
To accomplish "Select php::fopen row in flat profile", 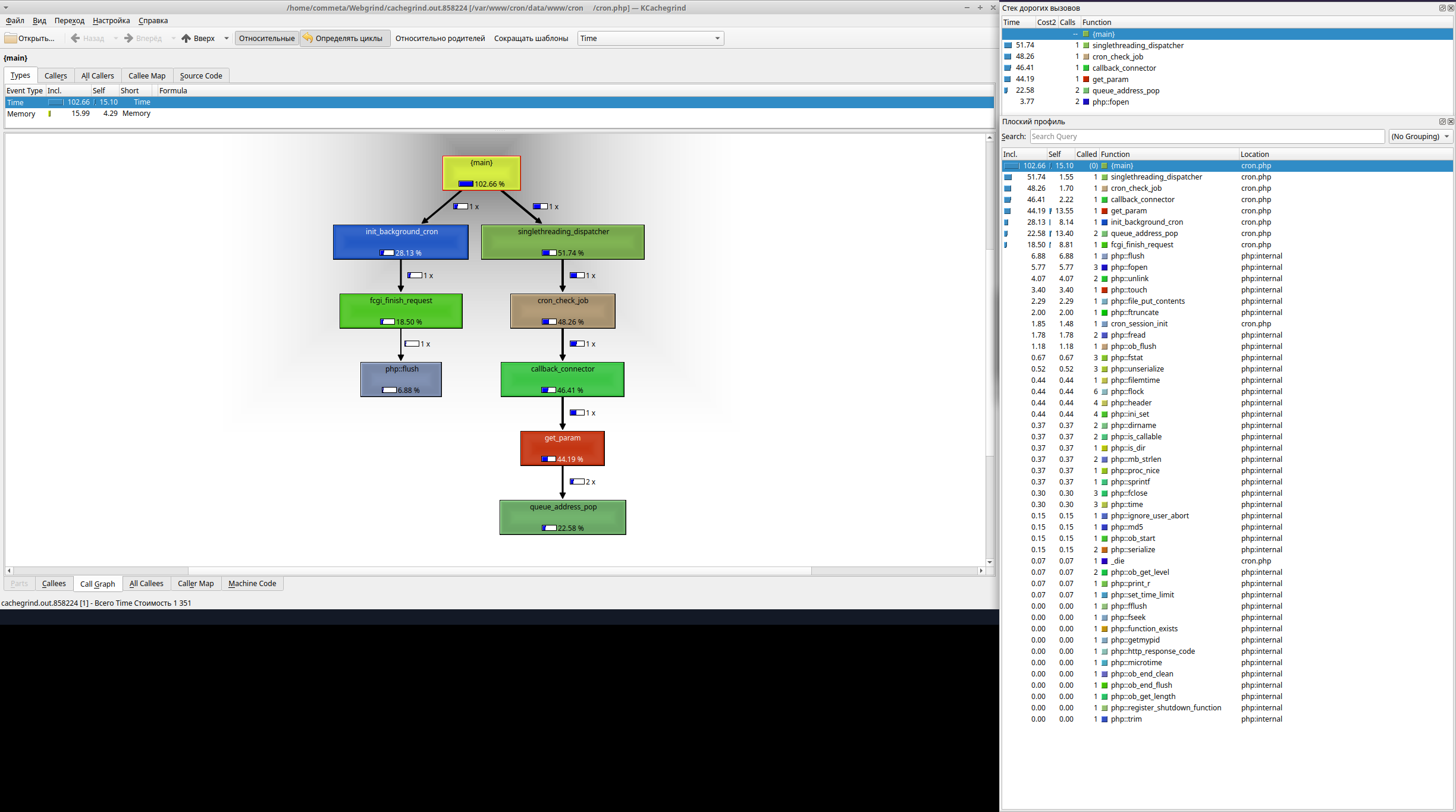I will tap(1129, 267).
